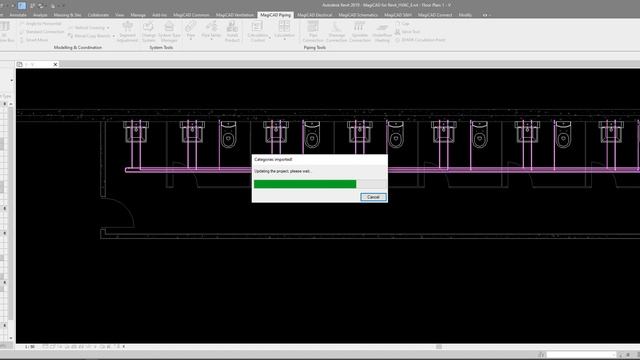Open the Add-Ins ribbon tab
The width and height of the screenshot is (640, 360).
(x=159, y=15)
